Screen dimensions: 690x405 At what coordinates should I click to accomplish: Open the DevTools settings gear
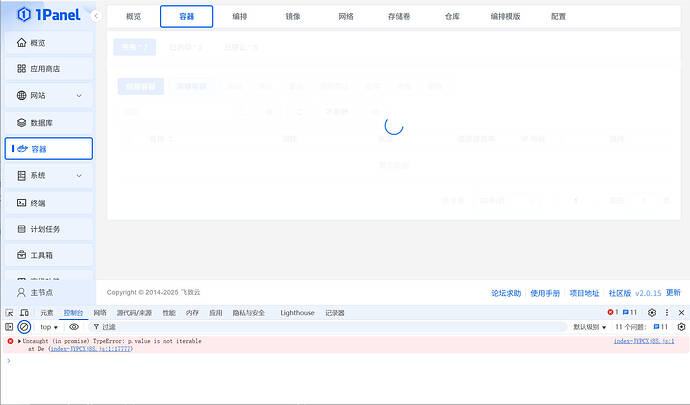(x=651, y=313)
